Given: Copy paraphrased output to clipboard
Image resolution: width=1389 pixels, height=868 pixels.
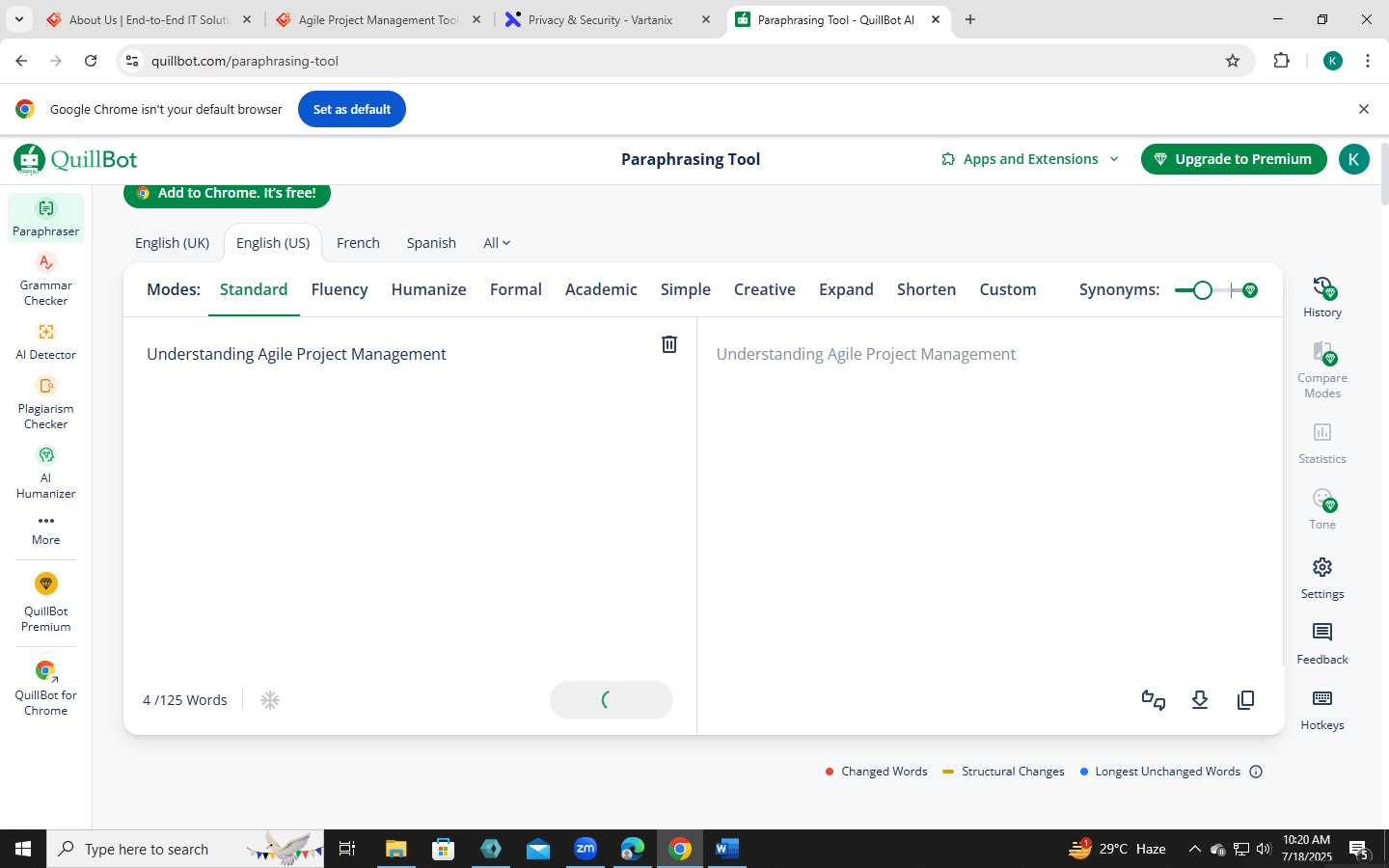Looking at the screenshot, I should [1245, 700].
